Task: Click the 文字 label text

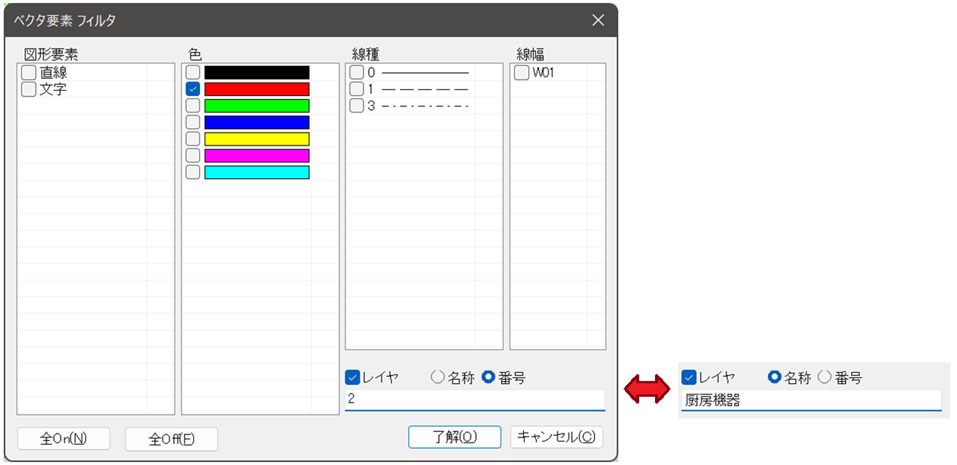Action: (54, 90)
